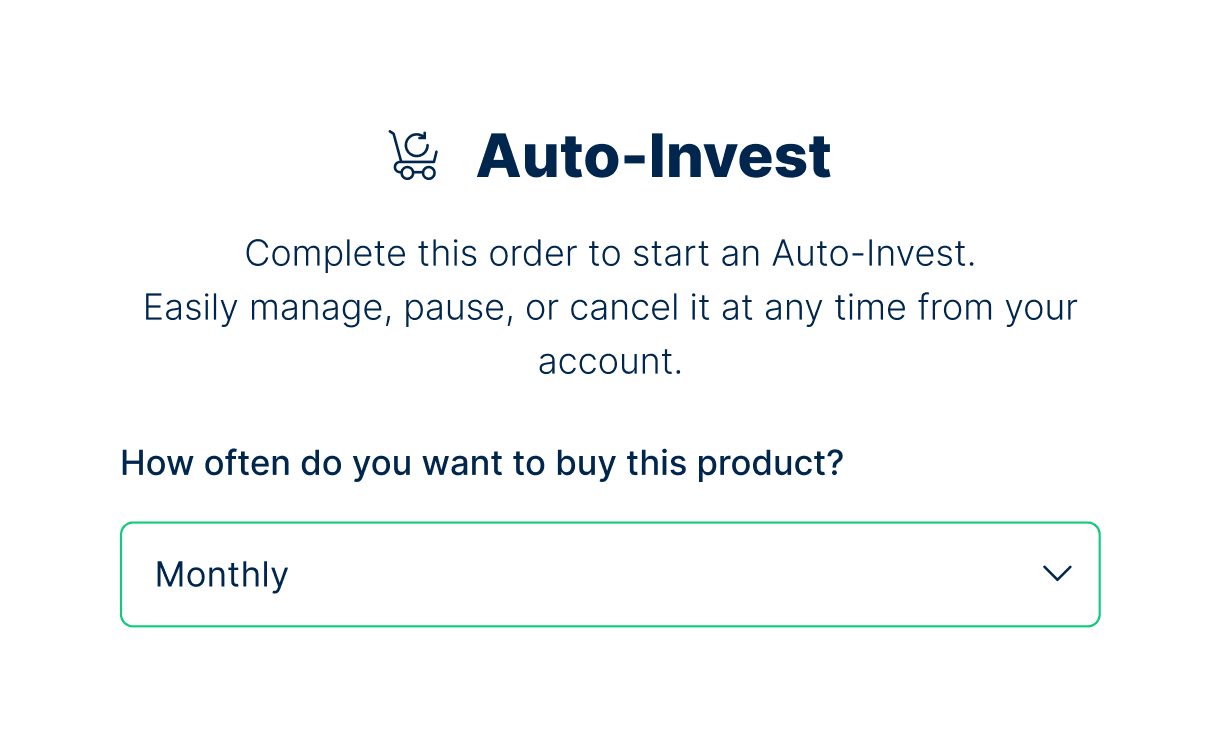The height and width of the screenshot is (748, 1221).
Task: Click the Auto-Invest description paragraph
Action: click(x=610, y=307)
